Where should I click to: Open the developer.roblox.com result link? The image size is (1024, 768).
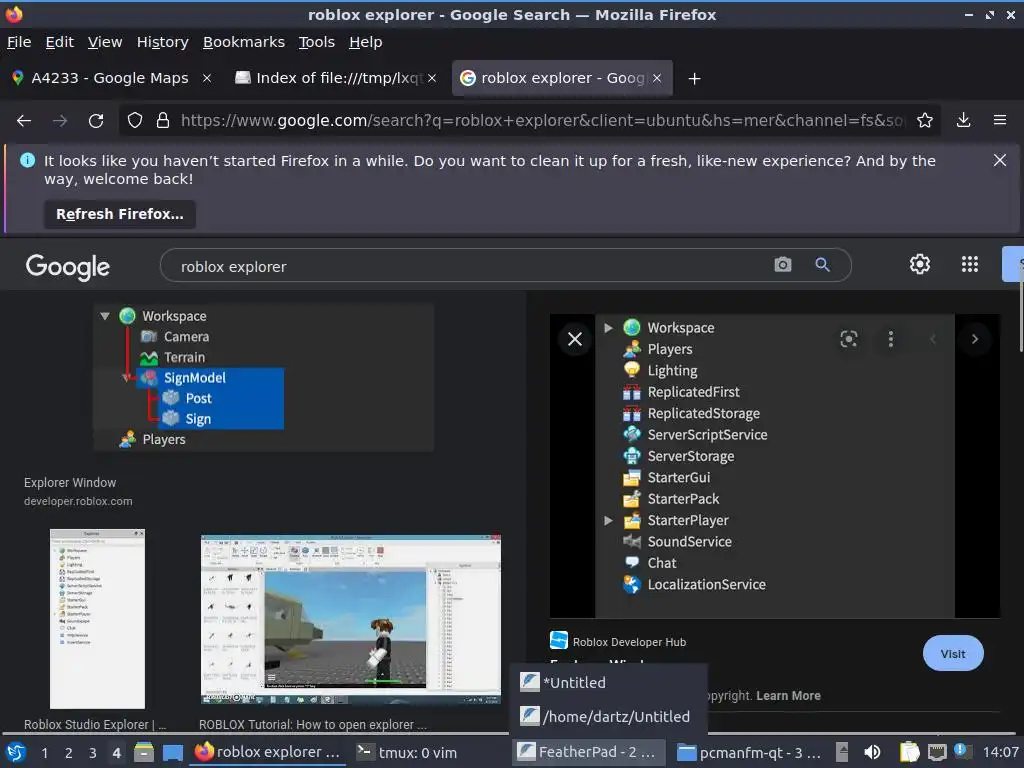[x=78, y=501]
